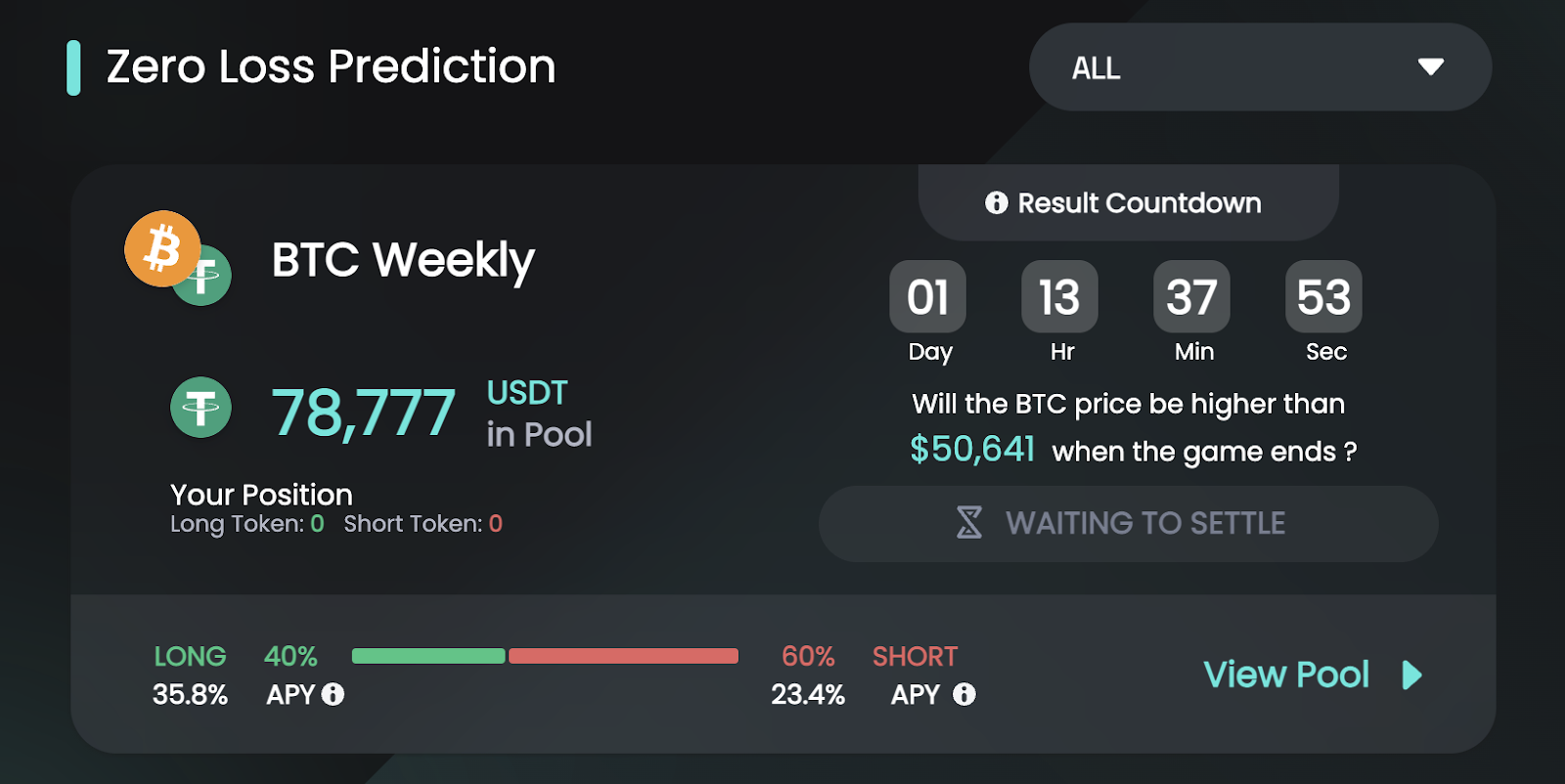Image resolution: width=1565 pixels, height=784 pixels.
Task: Click the info icon beside Result Countdown
Action: (x=996, y=202)
